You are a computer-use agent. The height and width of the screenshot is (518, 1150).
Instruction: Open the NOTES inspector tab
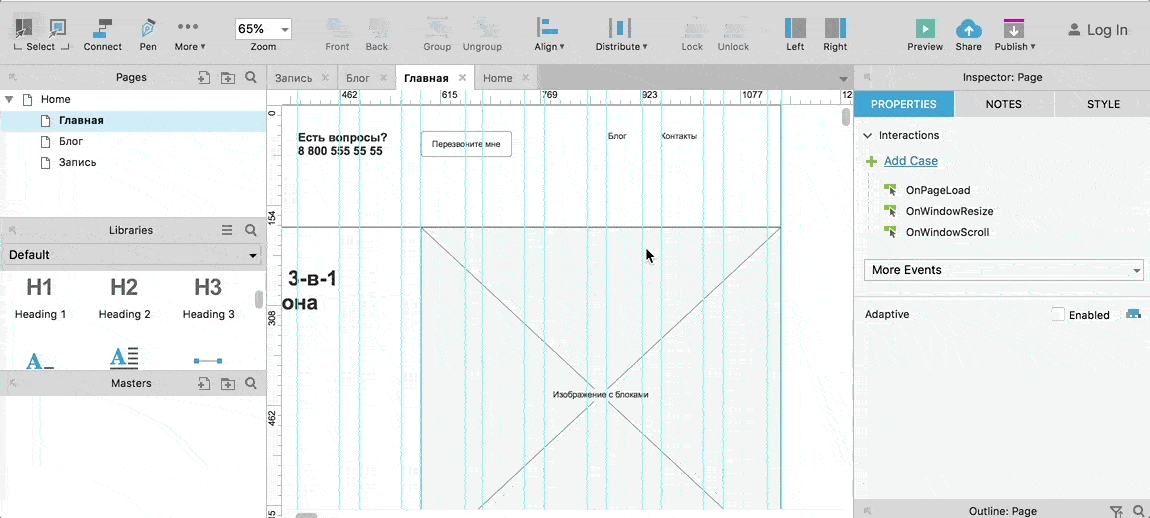(1003, 104)
